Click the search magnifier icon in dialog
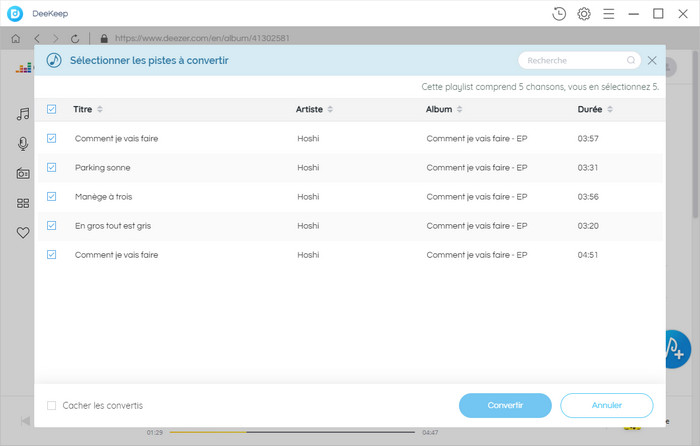 point(630,60)
